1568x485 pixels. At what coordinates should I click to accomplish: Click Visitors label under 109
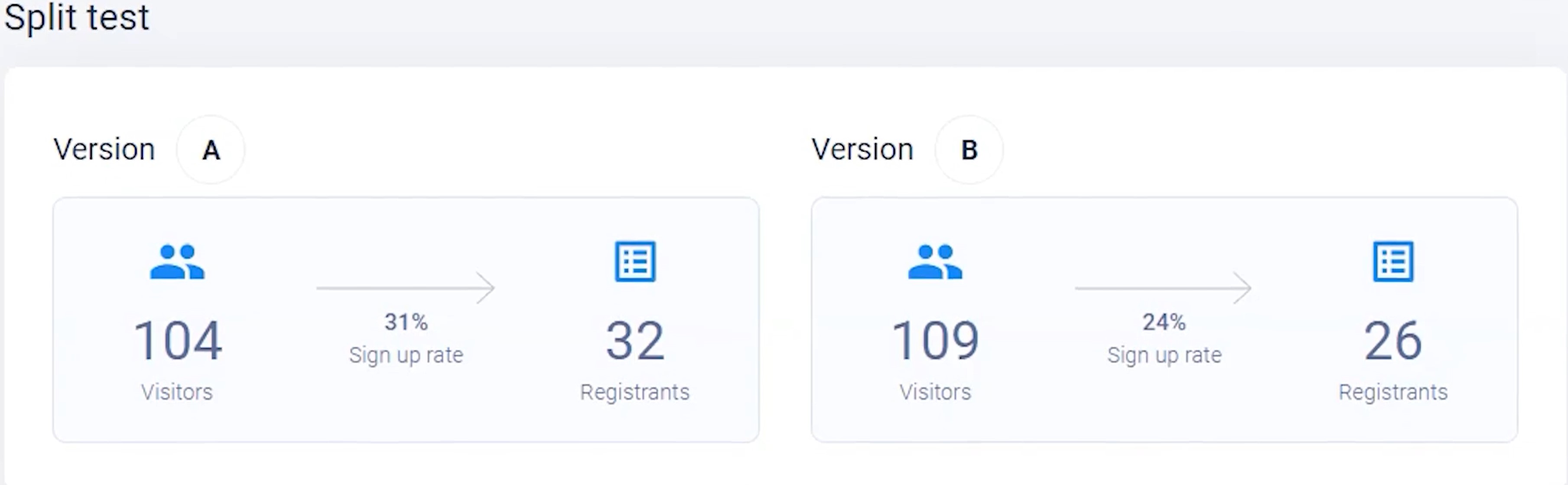(x=936, y=392)
